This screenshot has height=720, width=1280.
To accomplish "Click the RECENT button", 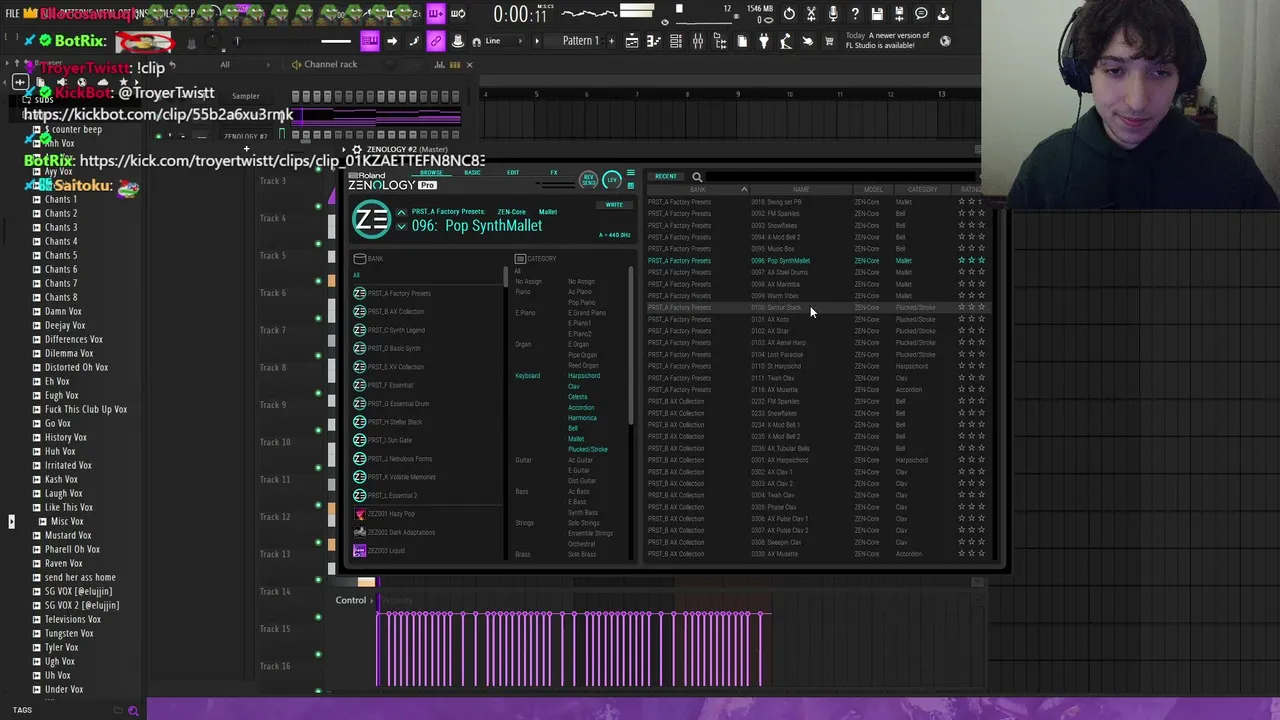I will pos(666,177).
